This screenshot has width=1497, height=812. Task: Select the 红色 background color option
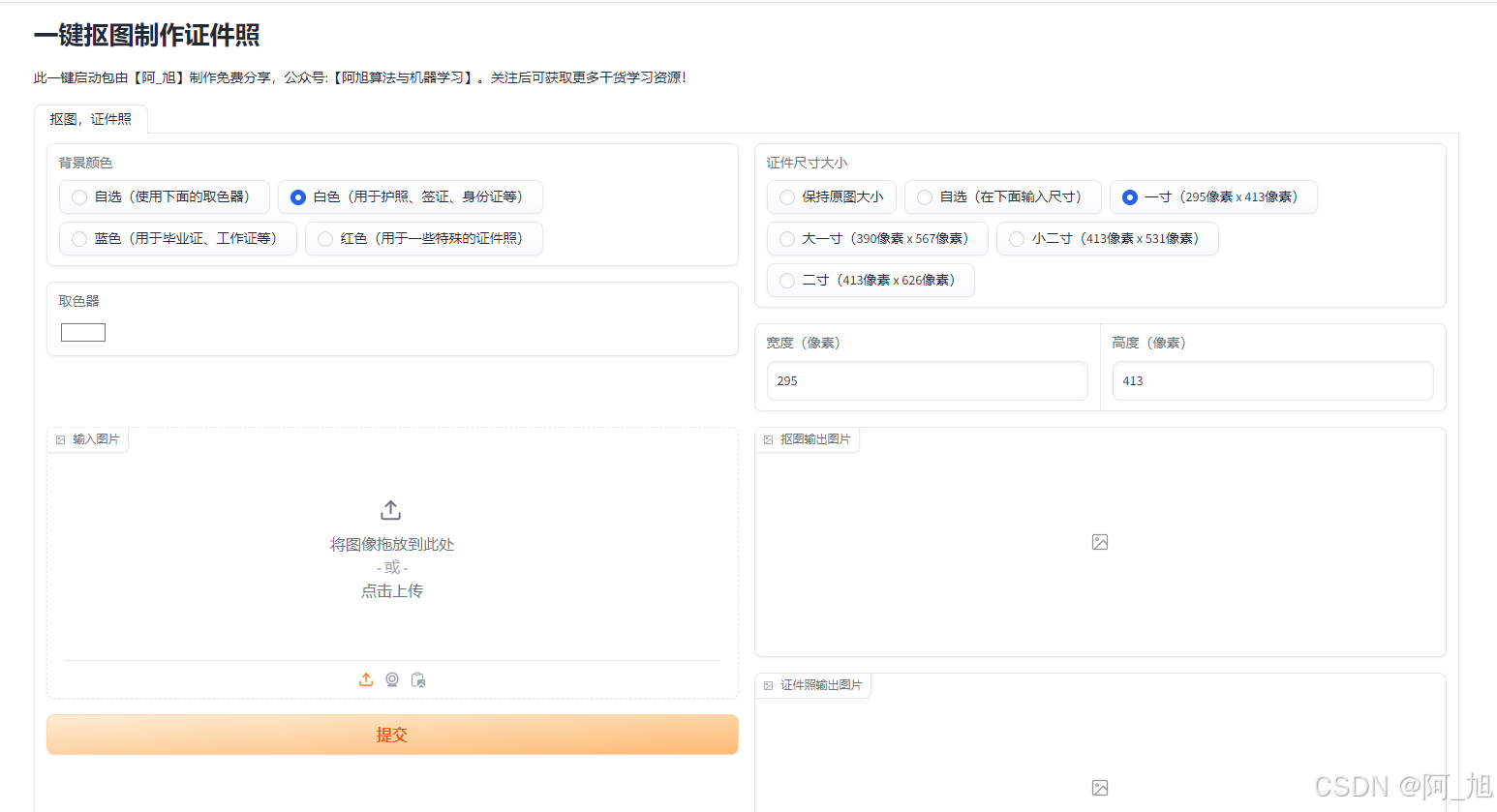(x=324, y=238)
